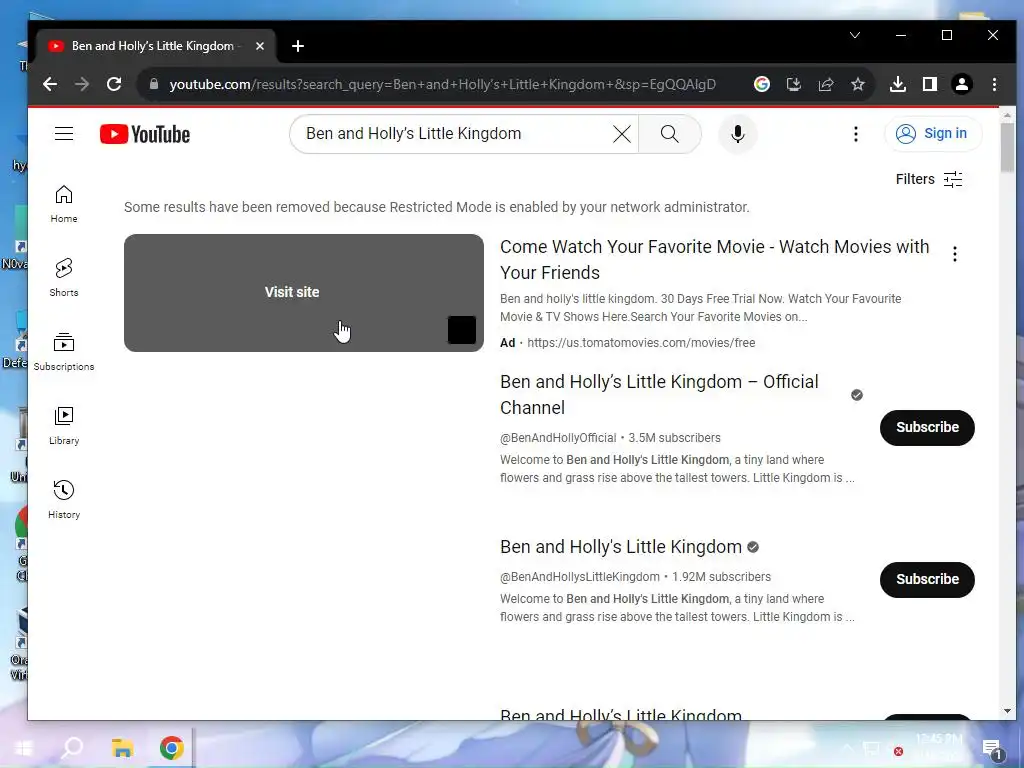The image size is (1024, 768).
Task: Open the YouTube guide hamburger menu
Action: [64, 134]
